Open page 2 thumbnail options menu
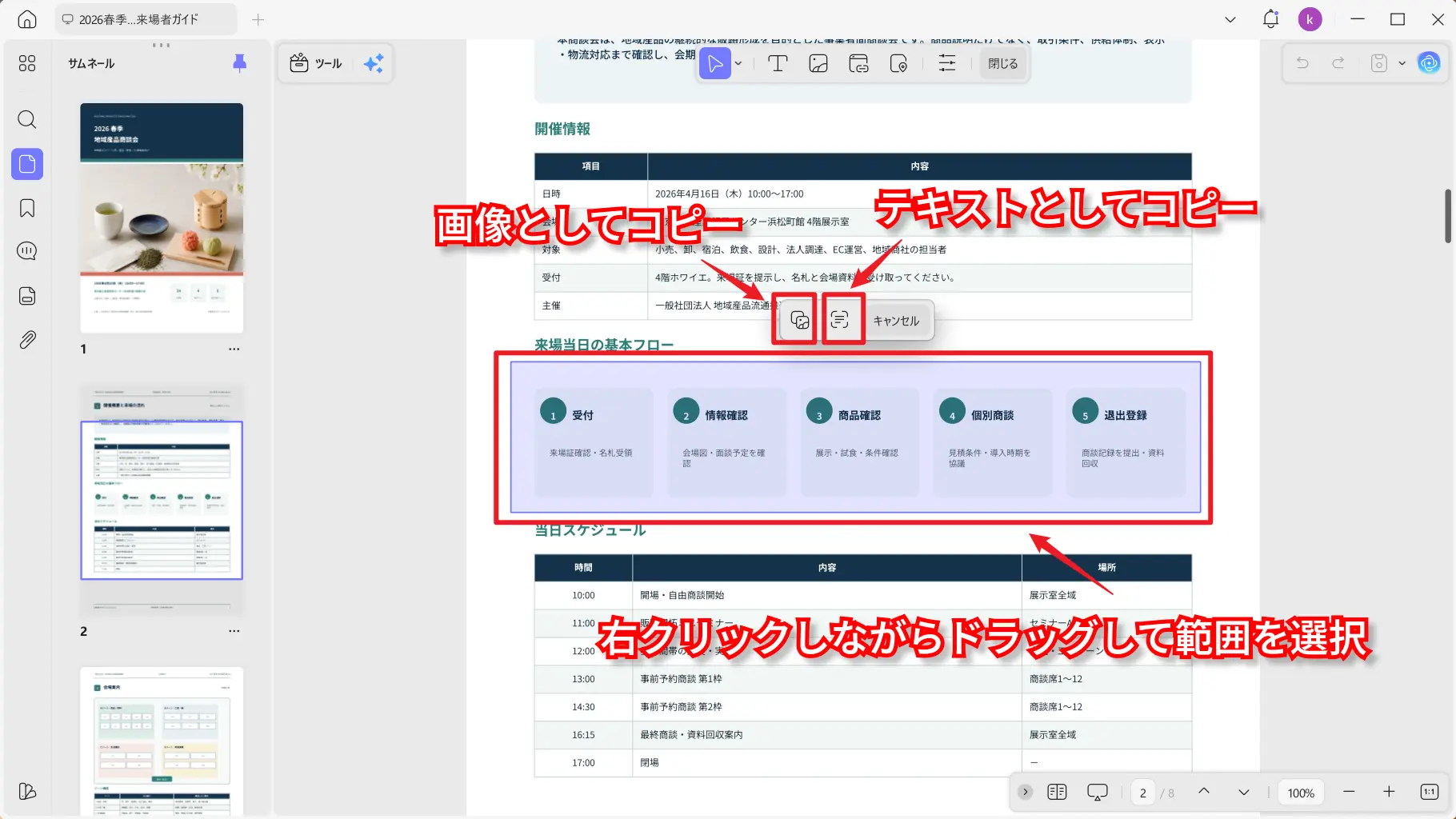1456x819 pixels. [x=234, y=631]
